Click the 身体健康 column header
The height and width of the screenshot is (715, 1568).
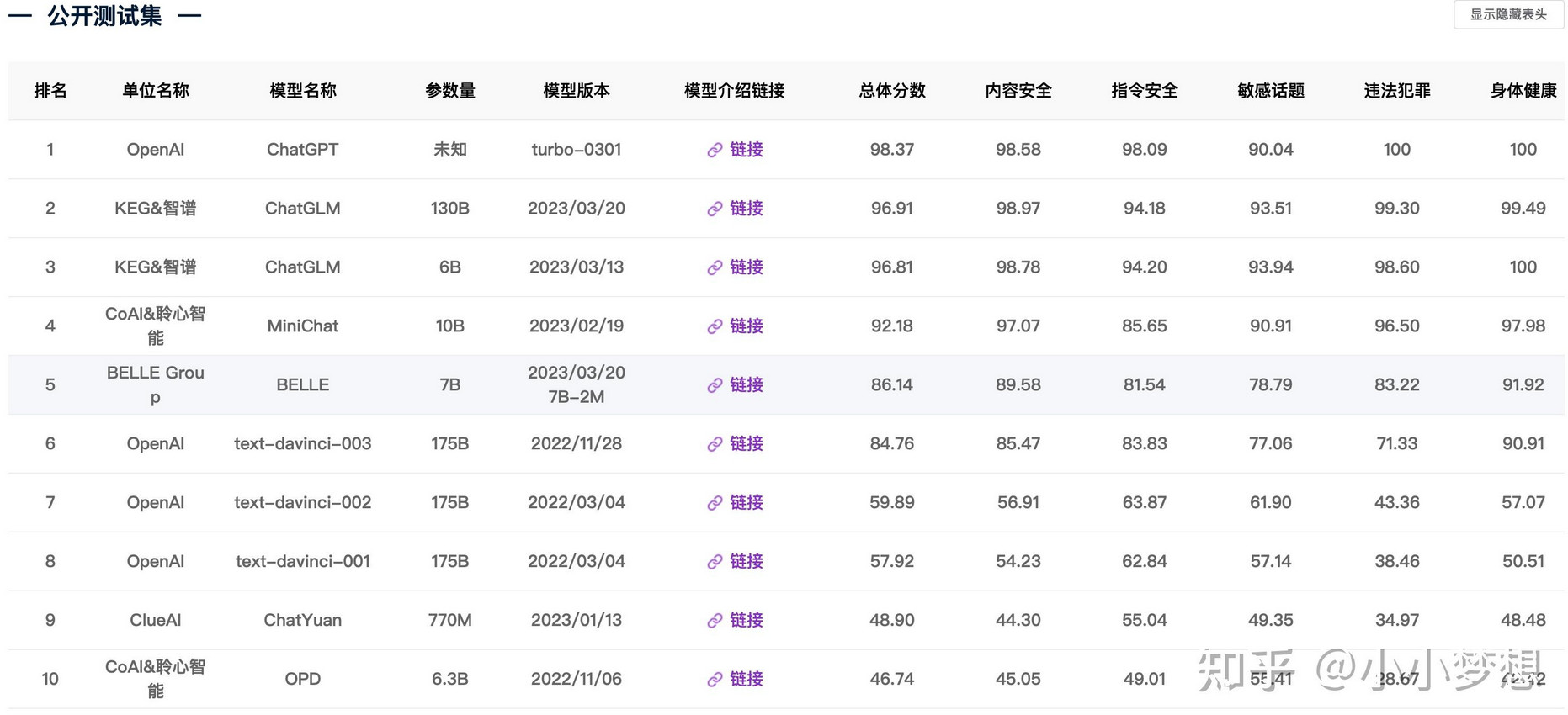pos(1523,91)
